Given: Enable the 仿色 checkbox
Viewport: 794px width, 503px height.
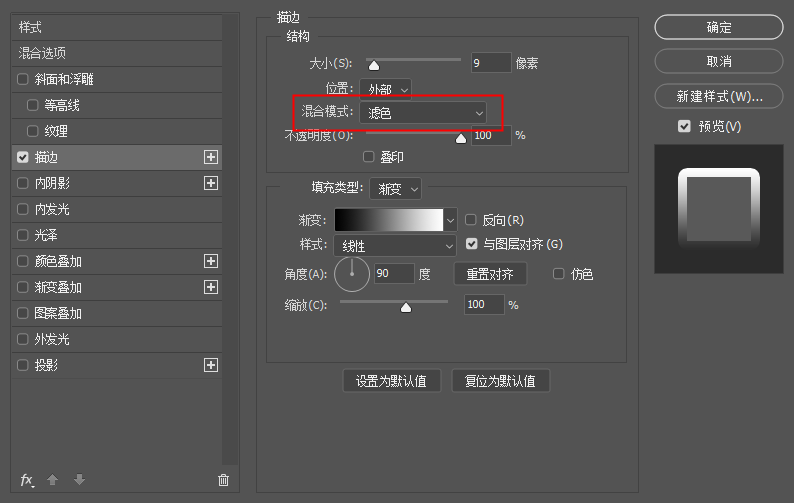Looking at the screenshot, I should click(558, 274).
